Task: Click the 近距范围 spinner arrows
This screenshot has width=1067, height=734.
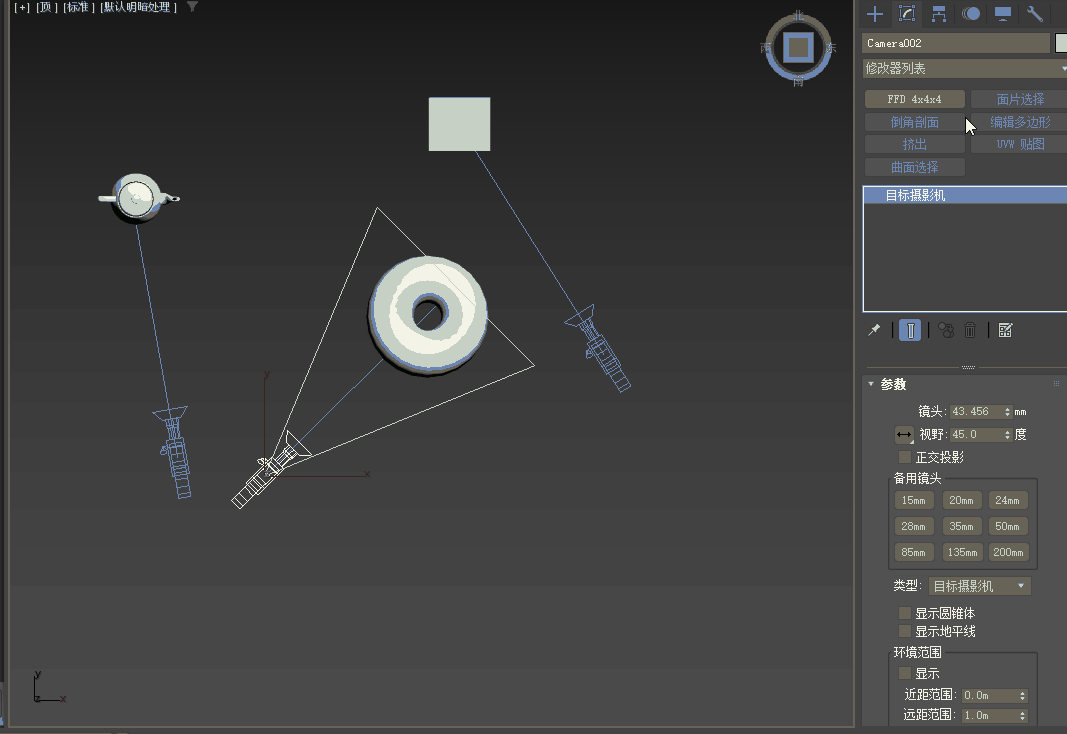Action: pos(1022,695)
